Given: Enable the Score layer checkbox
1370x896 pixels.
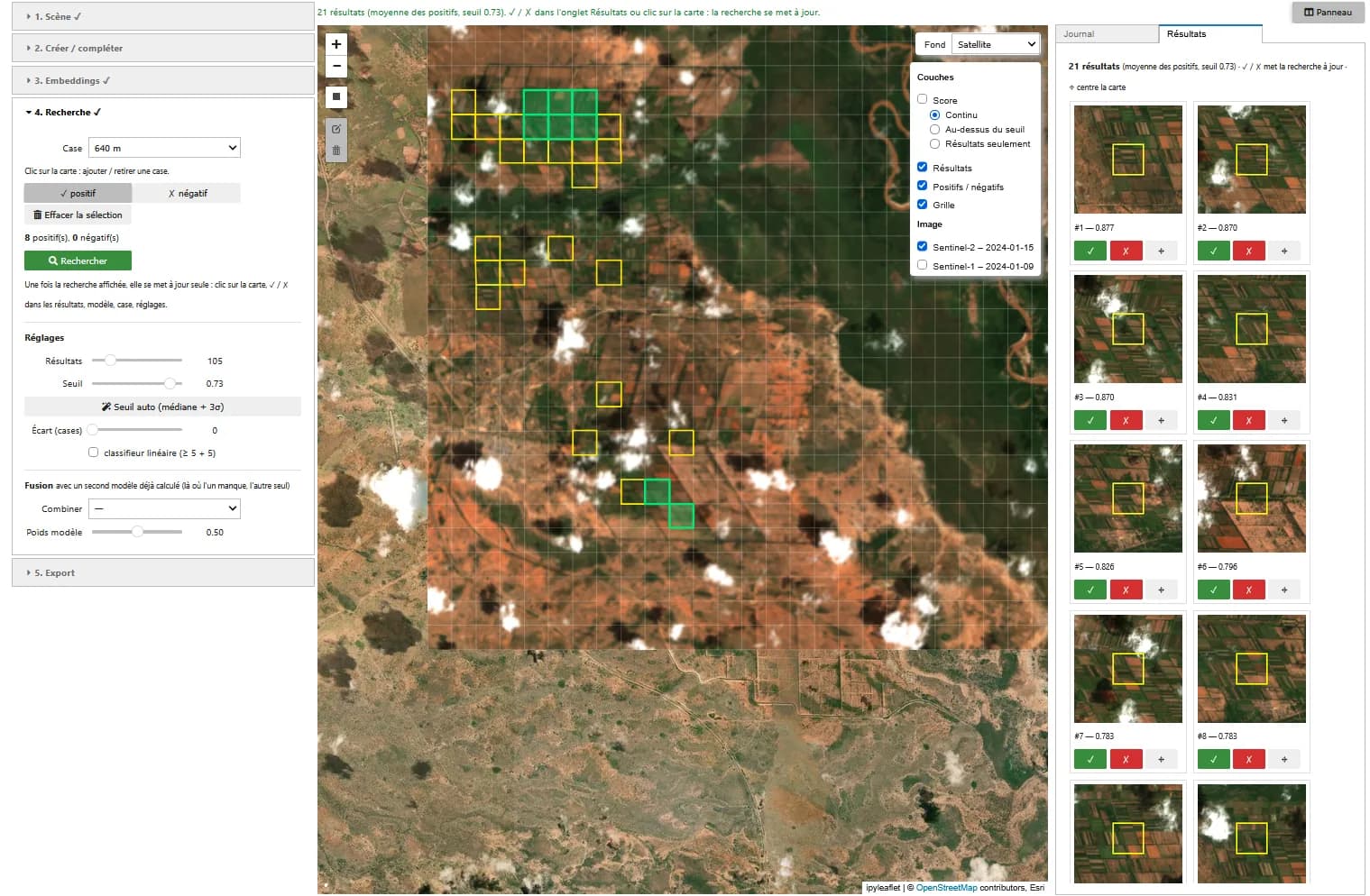Looking at the screenshot, I should [x=922, y=99].
